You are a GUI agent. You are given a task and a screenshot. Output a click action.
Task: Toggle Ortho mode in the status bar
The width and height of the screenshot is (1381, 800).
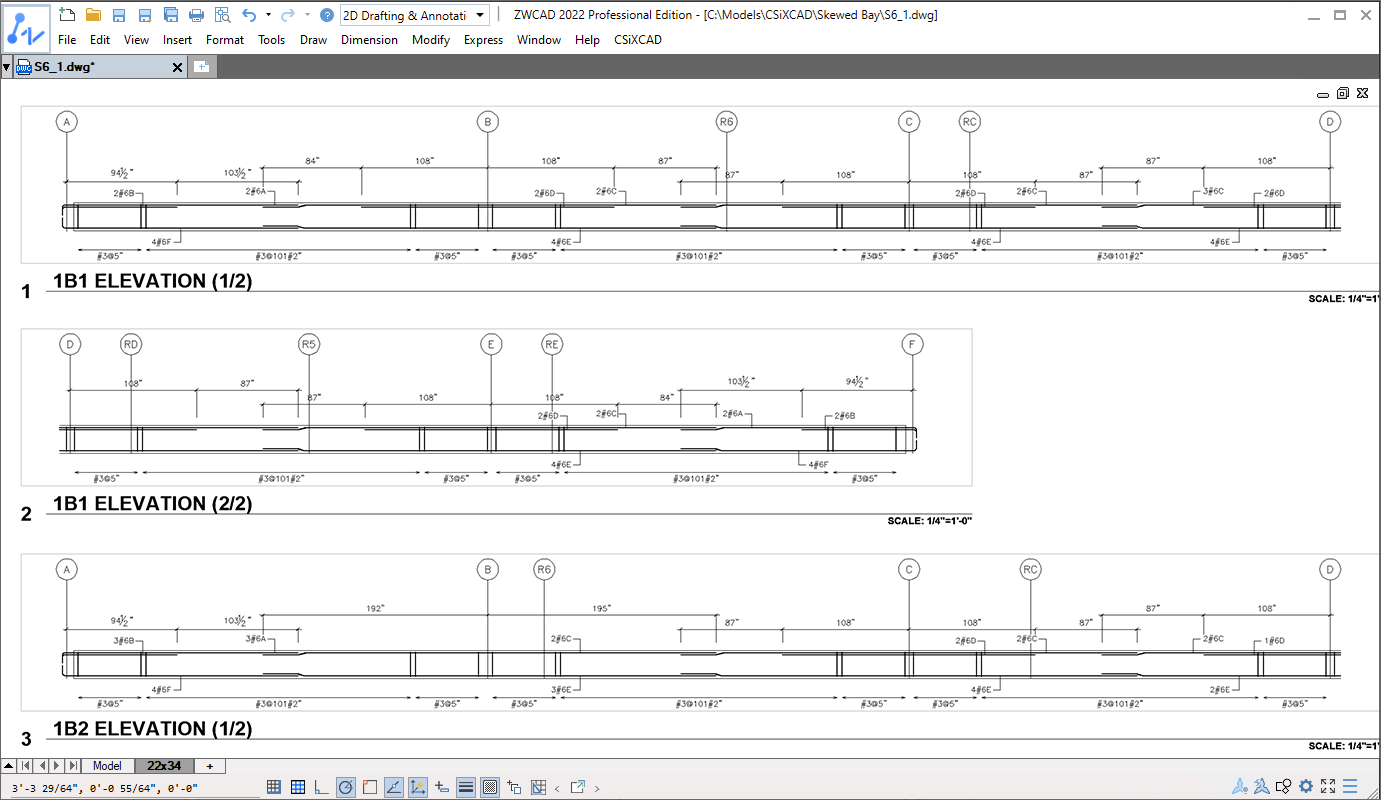(321, 787)
